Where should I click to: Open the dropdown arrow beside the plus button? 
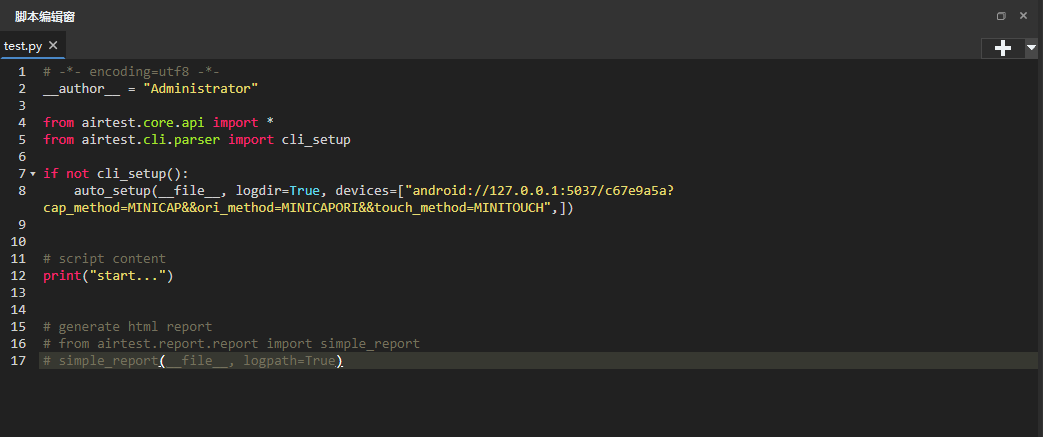pos(1032,48)
